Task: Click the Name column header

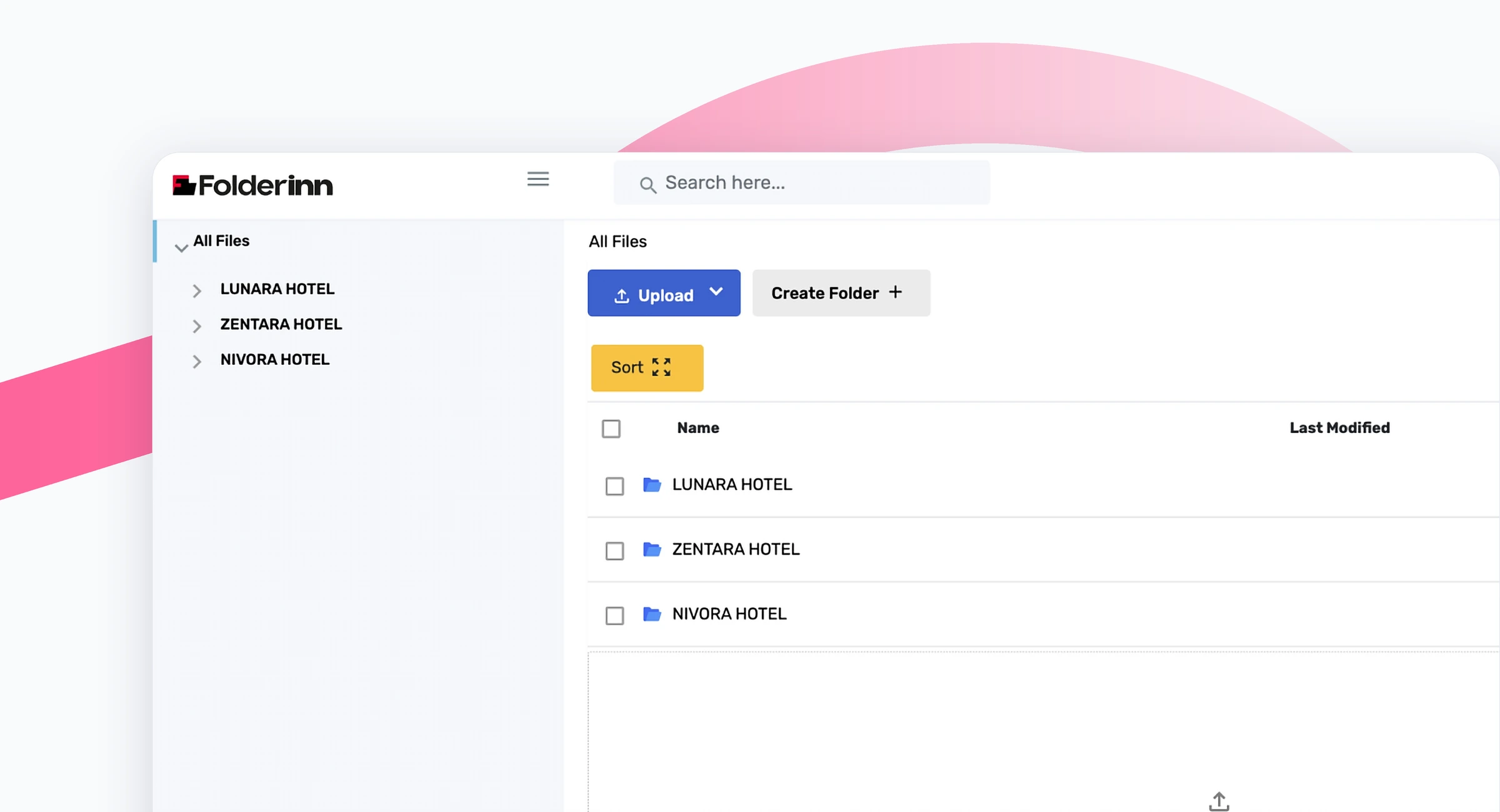Action: pos(698,428)
